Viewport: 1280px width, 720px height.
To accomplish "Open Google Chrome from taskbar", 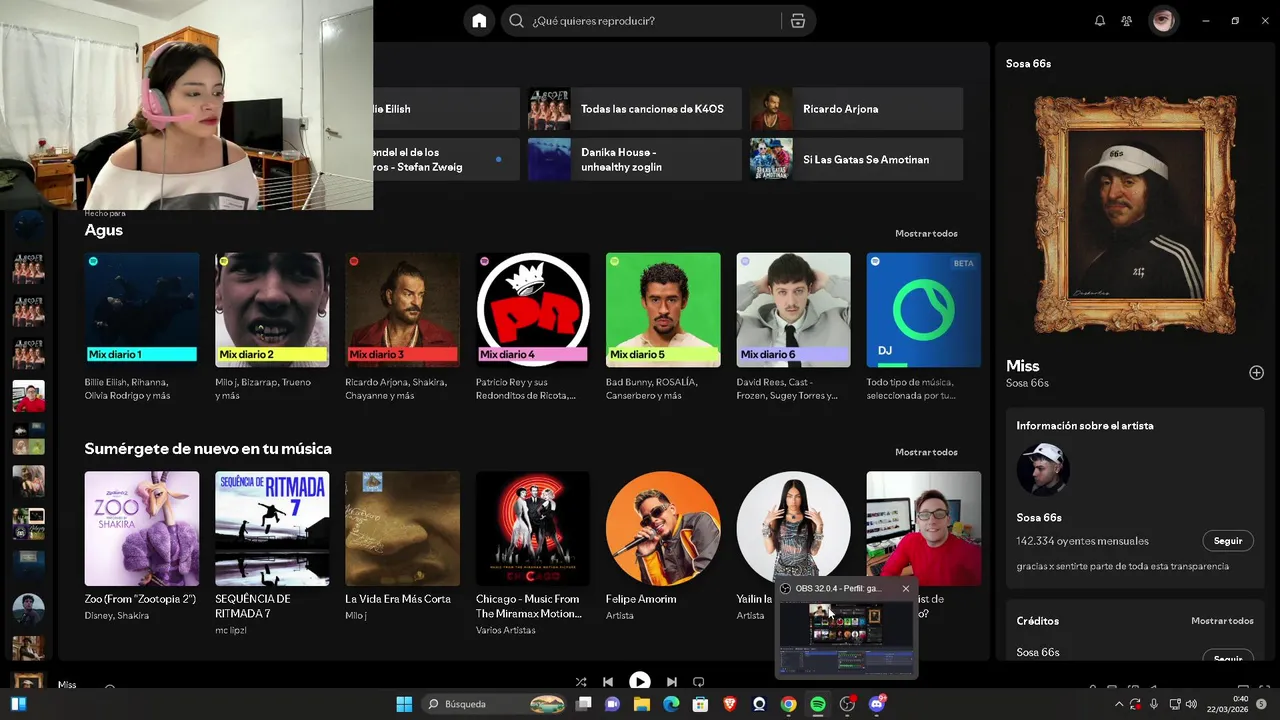I will click(789, 704).
